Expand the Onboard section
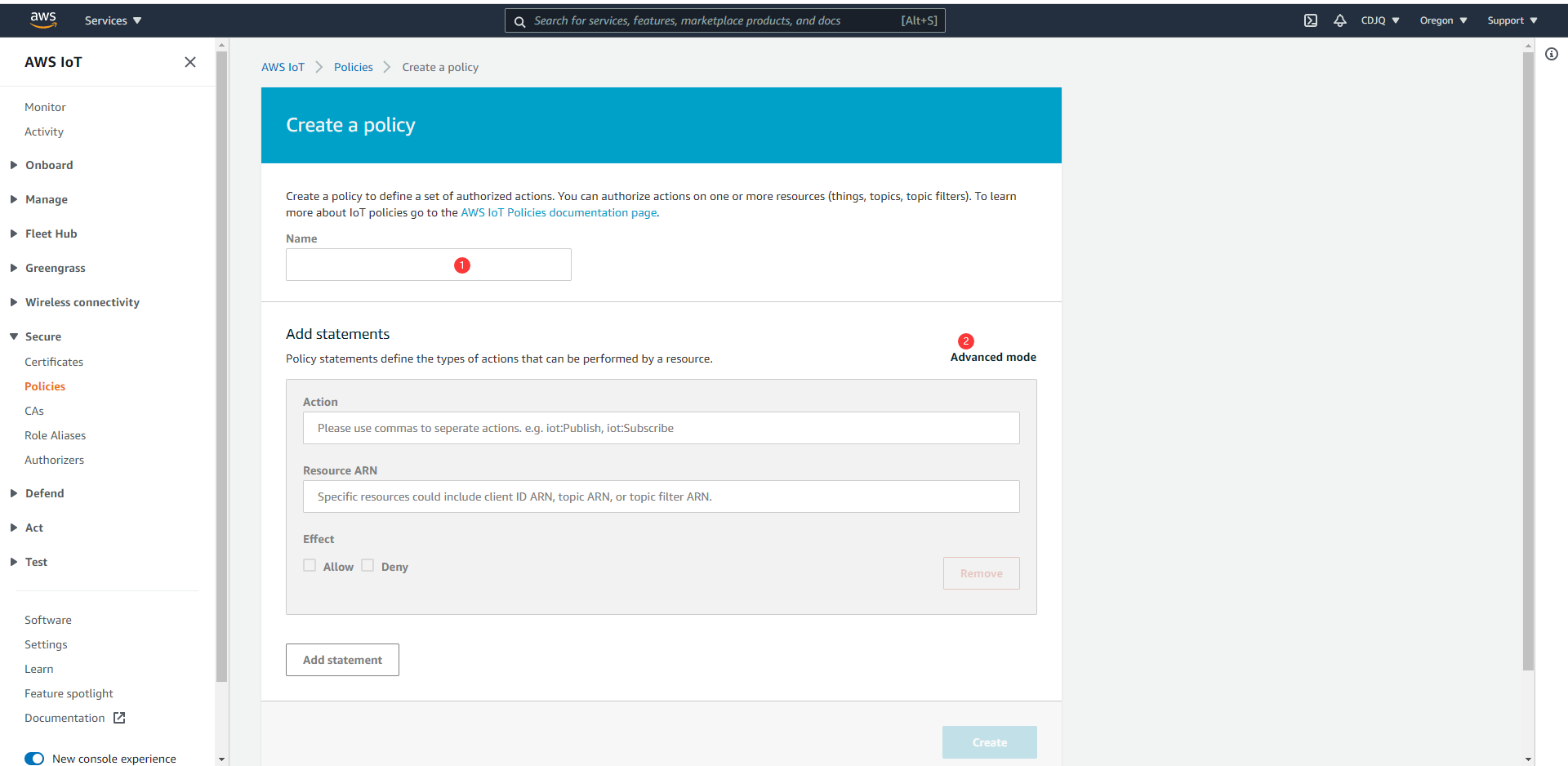This screenshot has width=1568, height=766. pos(42,165)
